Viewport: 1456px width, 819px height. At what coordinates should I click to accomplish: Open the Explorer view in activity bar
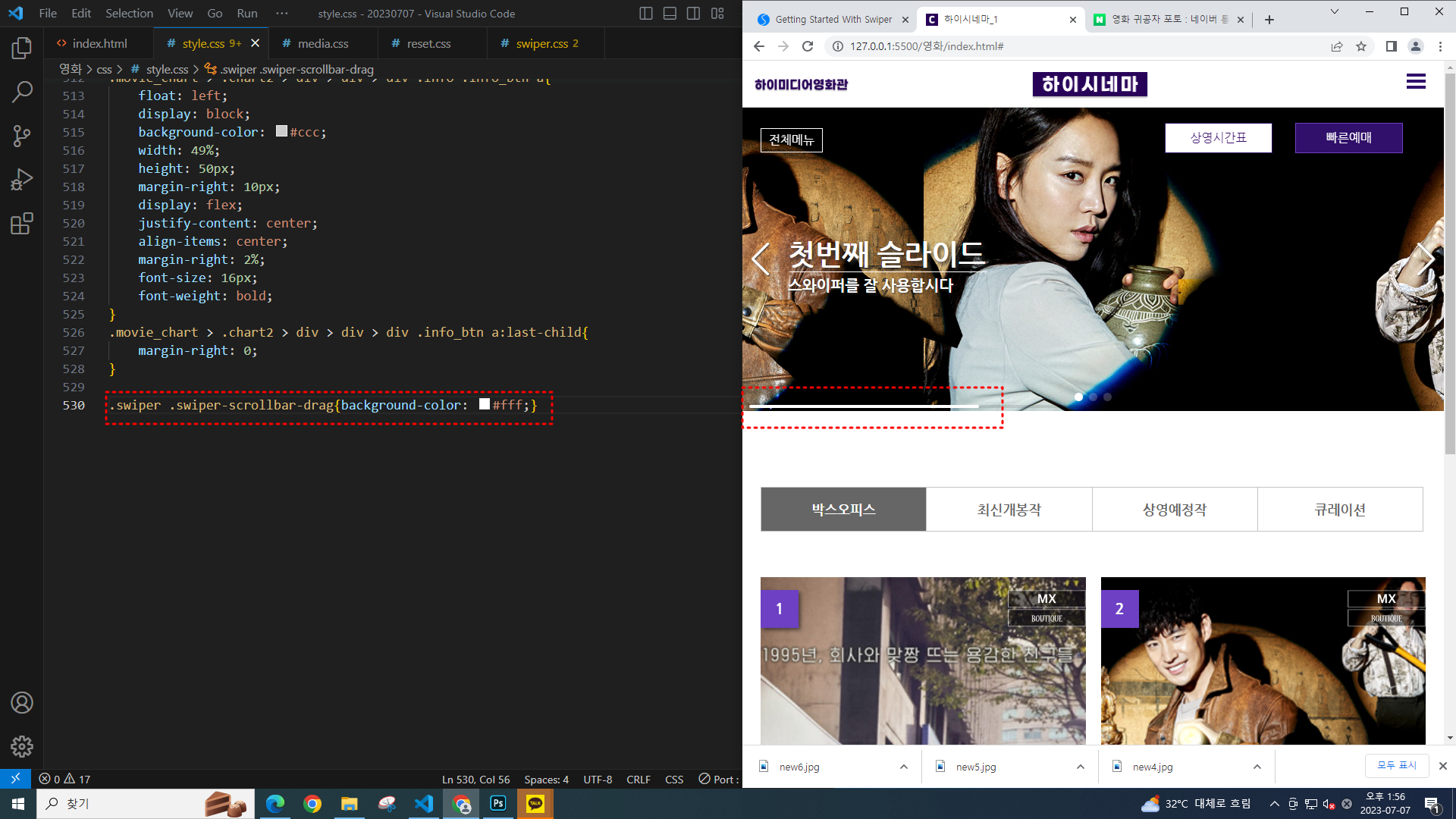click(22, 49)
